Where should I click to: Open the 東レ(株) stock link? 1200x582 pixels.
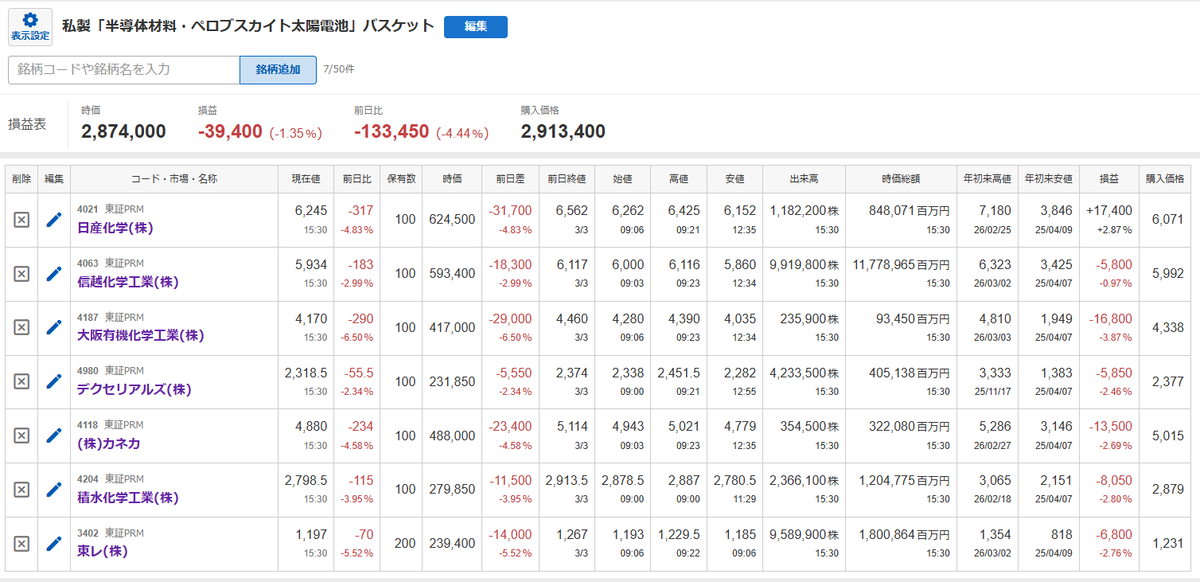(x=103, y=552)
